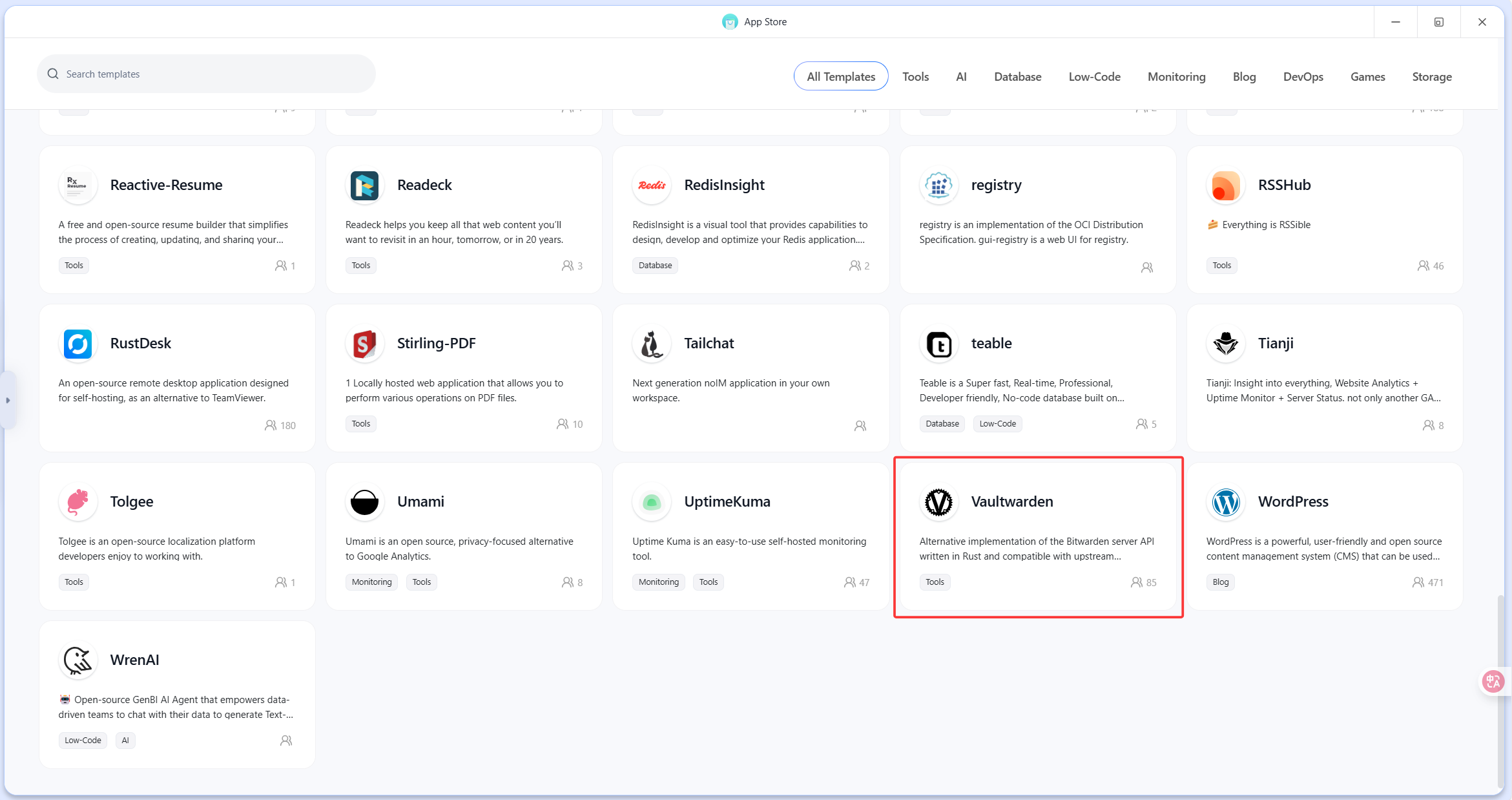The width and height of the screenshot is (1512, 800).
Task: Select the Umami black icon
Action: 364,502
